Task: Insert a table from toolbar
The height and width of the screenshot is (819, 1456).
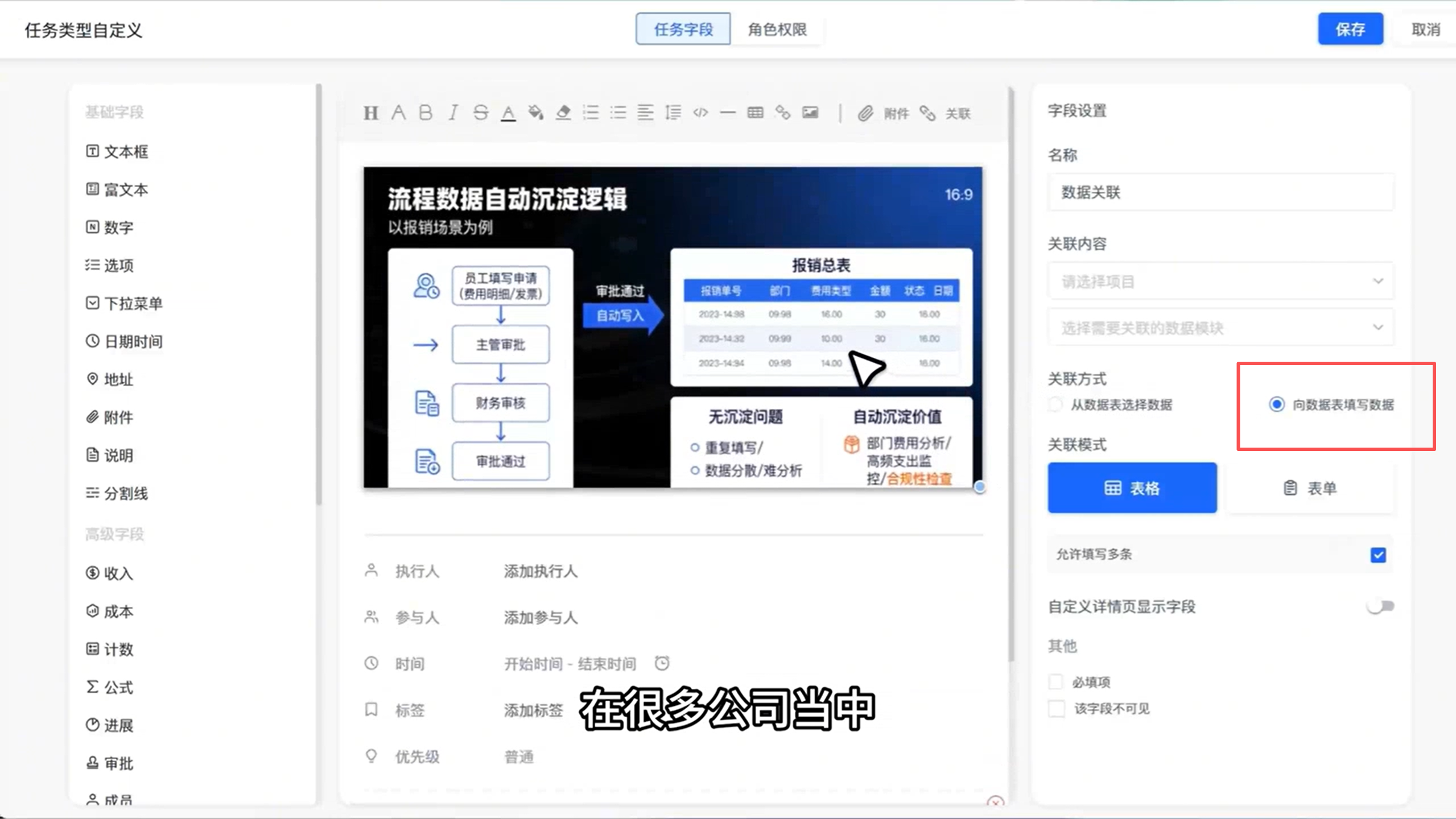Action: coord(755,113)
